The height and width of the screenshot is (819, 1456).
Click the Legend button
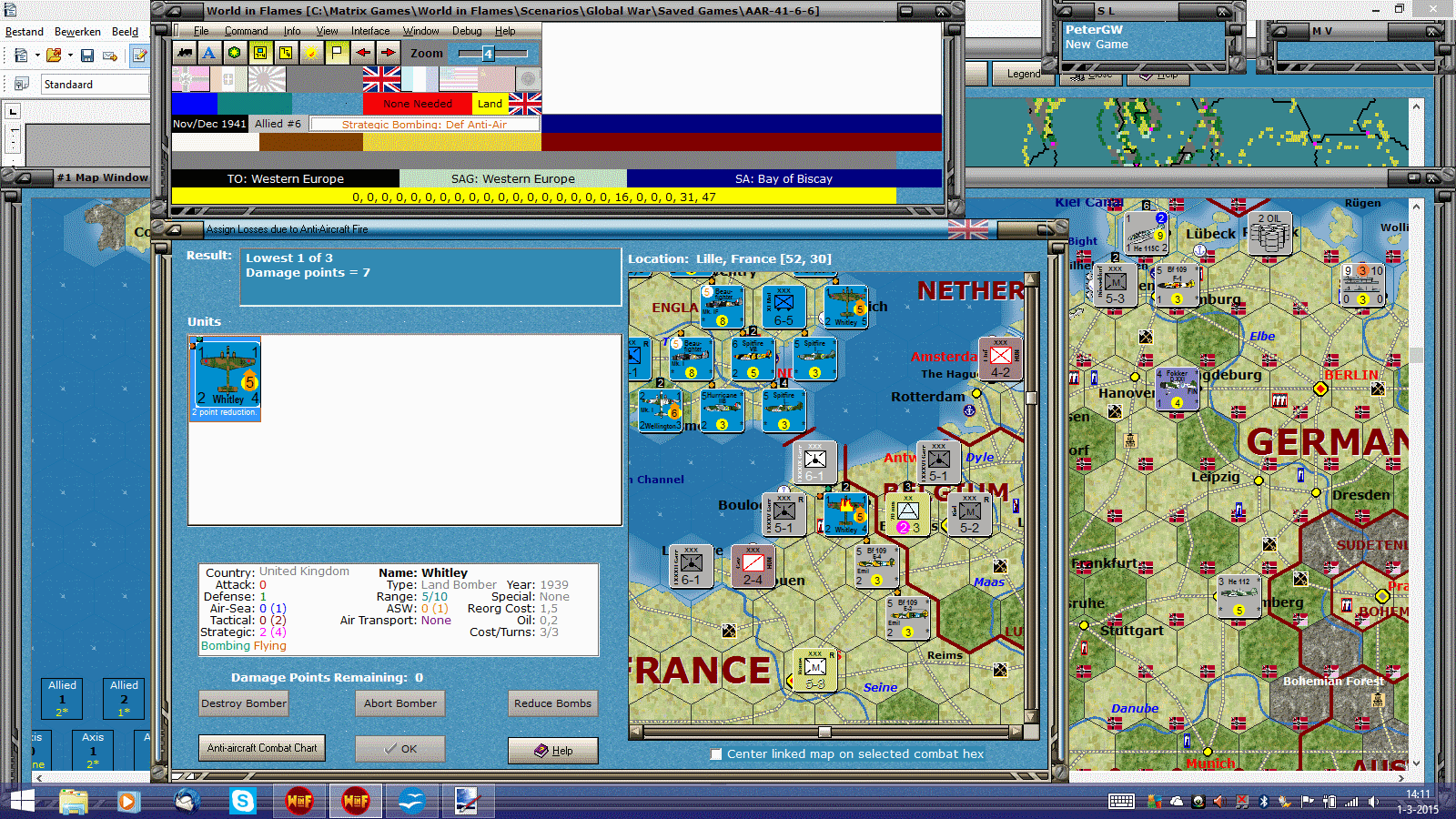tap(1023, 74)
